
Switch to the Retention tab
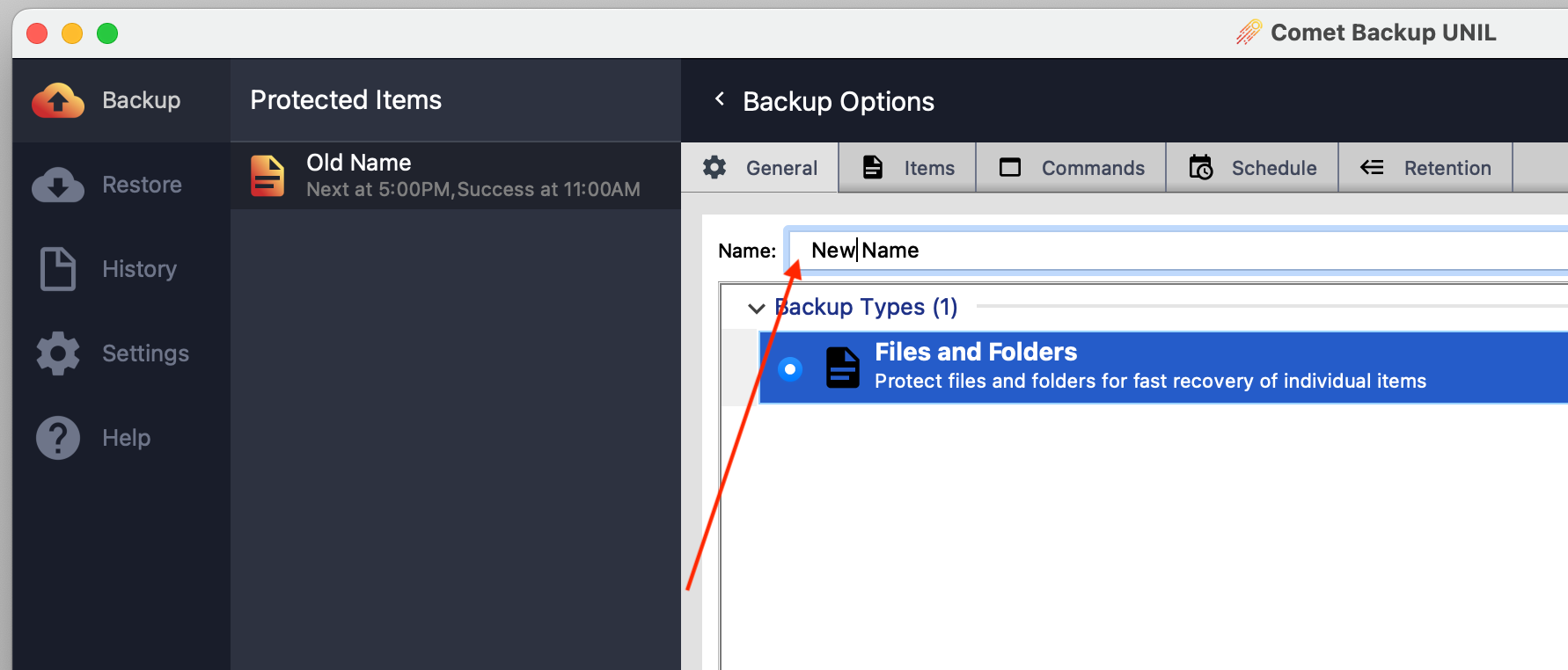click(x=1425, y=168)
